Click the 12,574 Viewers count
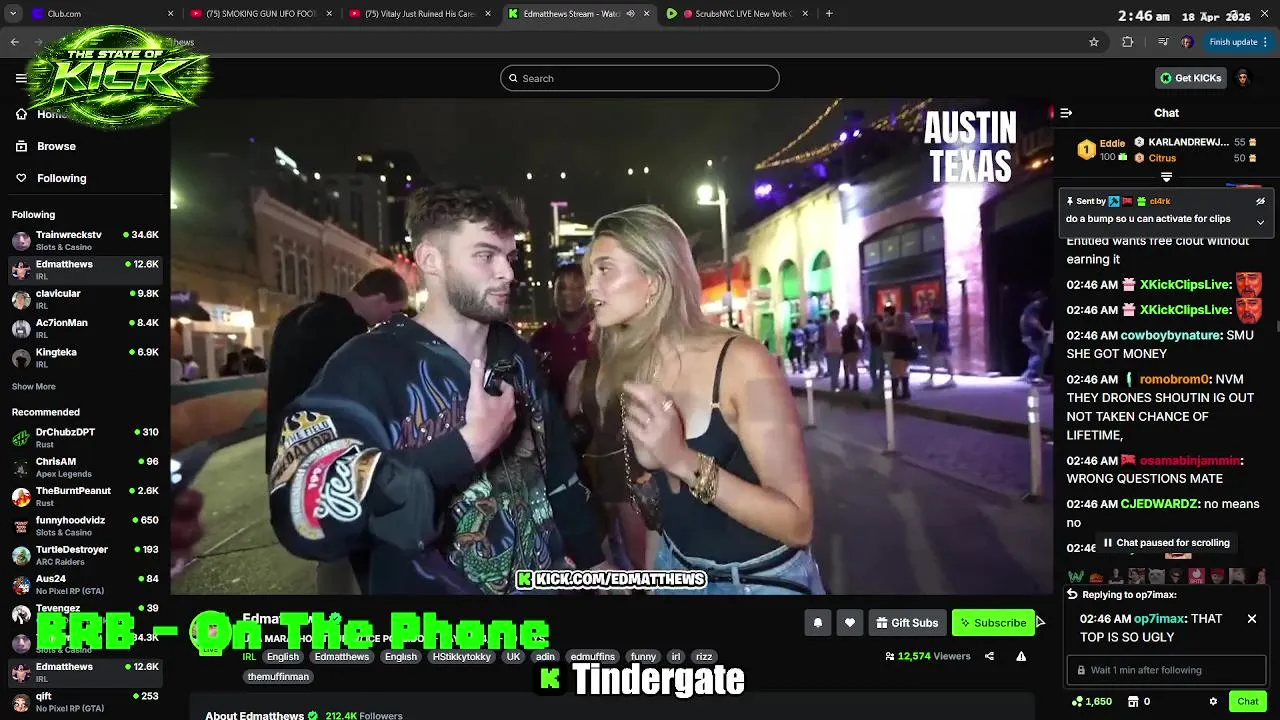The width and height of the screenshot is (1280, 720). 928,656
